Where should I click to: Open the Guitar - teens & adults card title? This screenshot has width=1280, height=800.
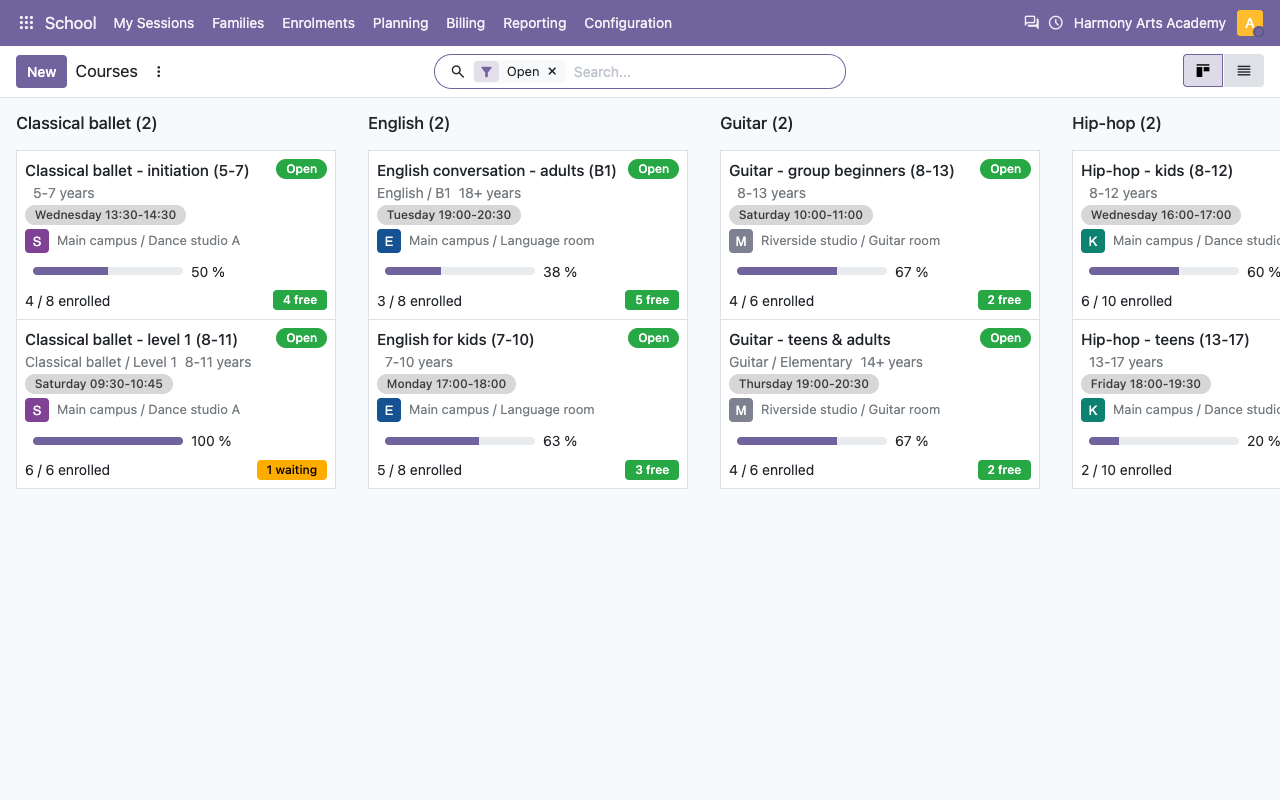pyautogui.click(x=810, y=340)
